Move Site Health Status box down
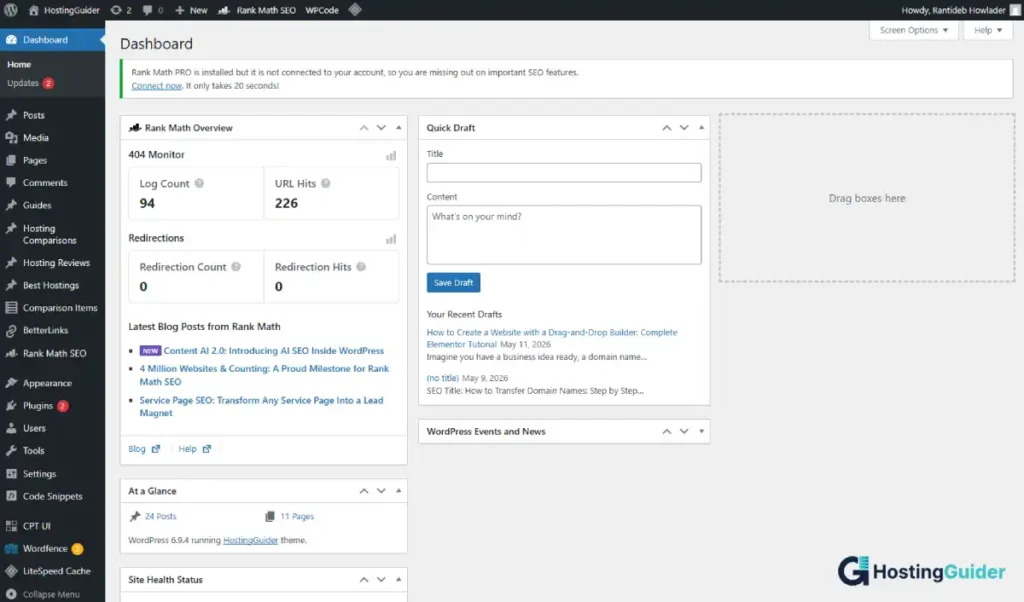The image size is (1024, 602). pos(381,580)
